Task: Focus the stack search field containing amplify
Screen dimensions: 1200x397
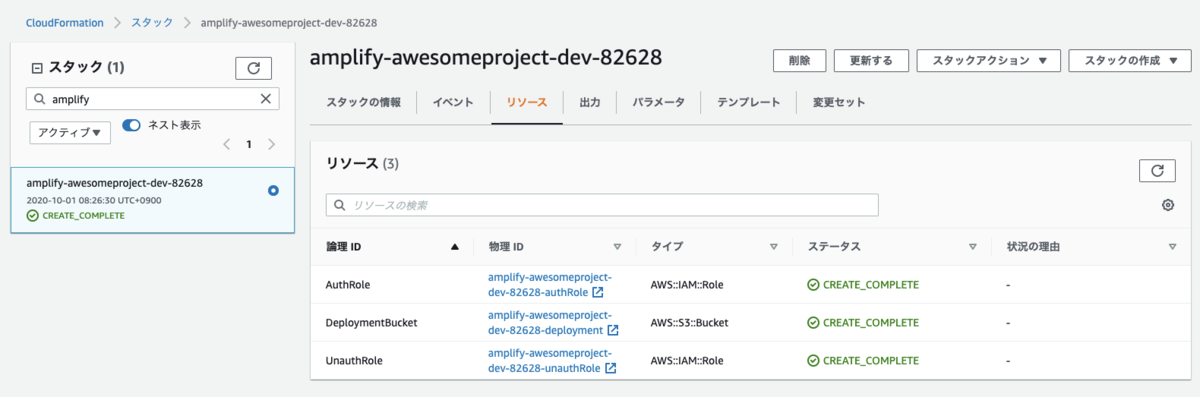Action: point(152,99)
